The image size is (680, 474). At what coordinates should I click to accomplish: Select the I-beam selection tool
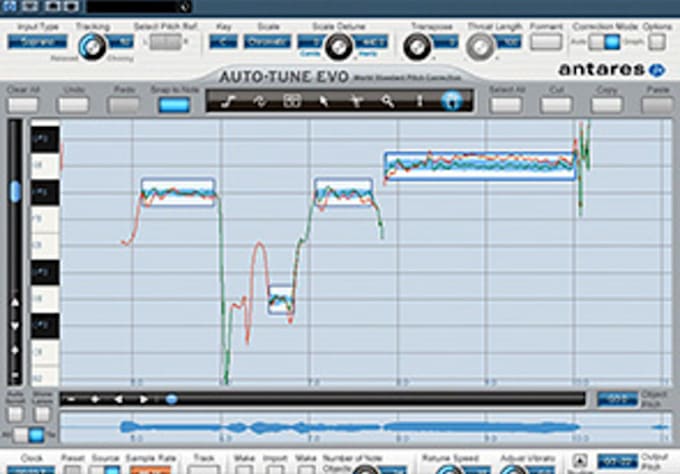point(419,101)
